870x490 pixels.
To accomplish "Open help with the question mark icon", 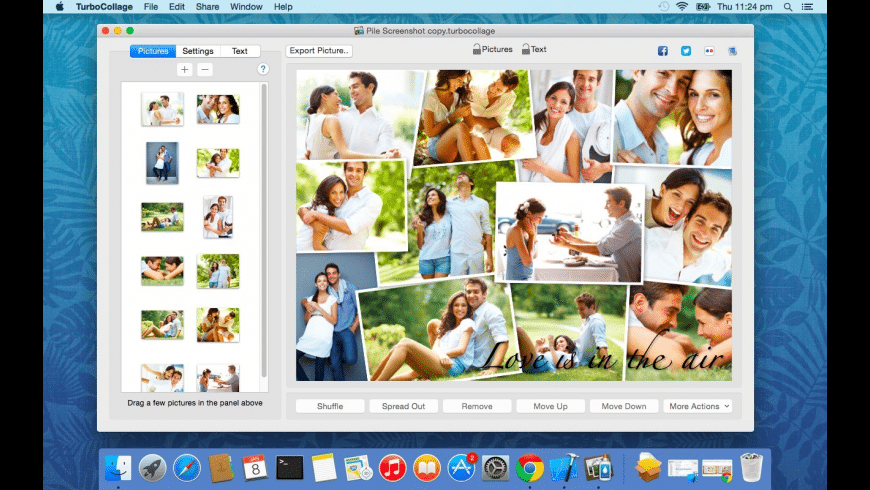I will (x=263, y=69).
